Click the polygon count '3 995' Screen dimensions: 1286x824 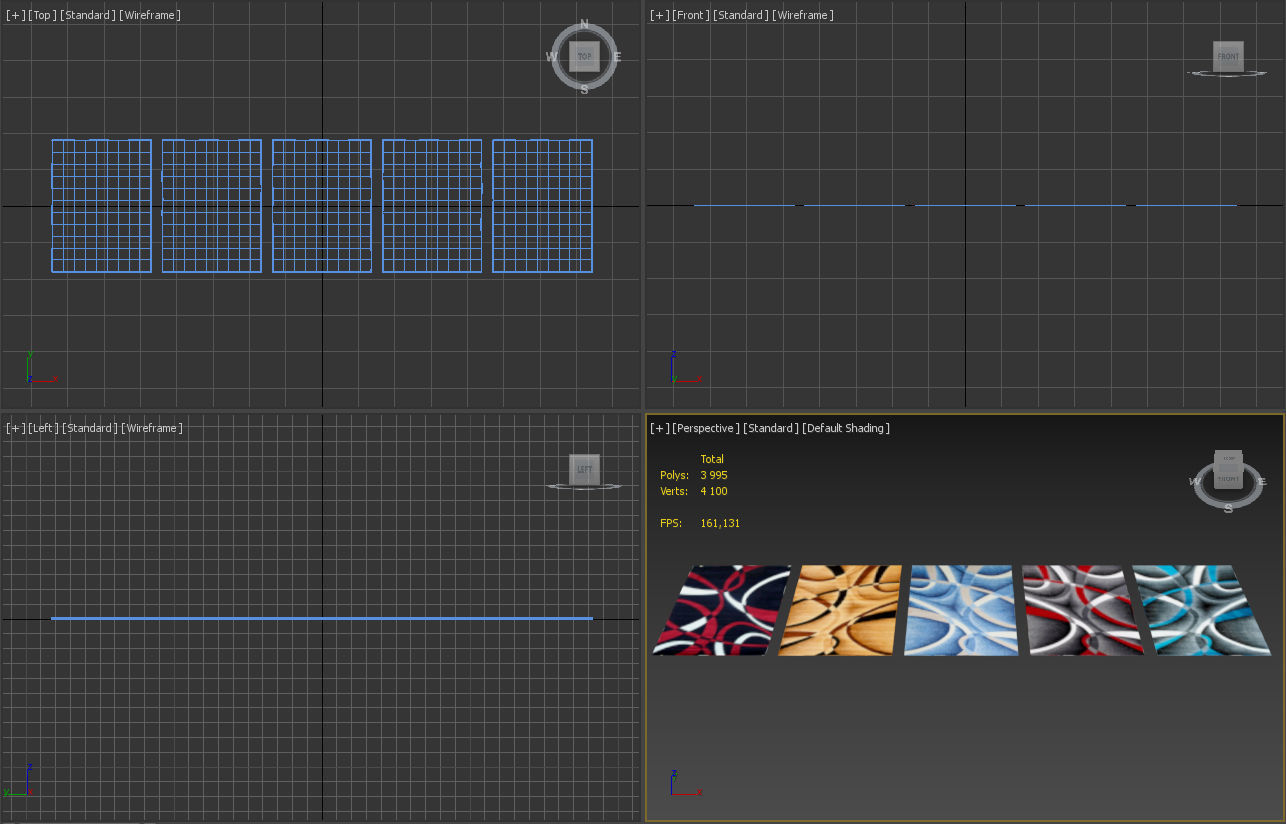pos(713,475)
